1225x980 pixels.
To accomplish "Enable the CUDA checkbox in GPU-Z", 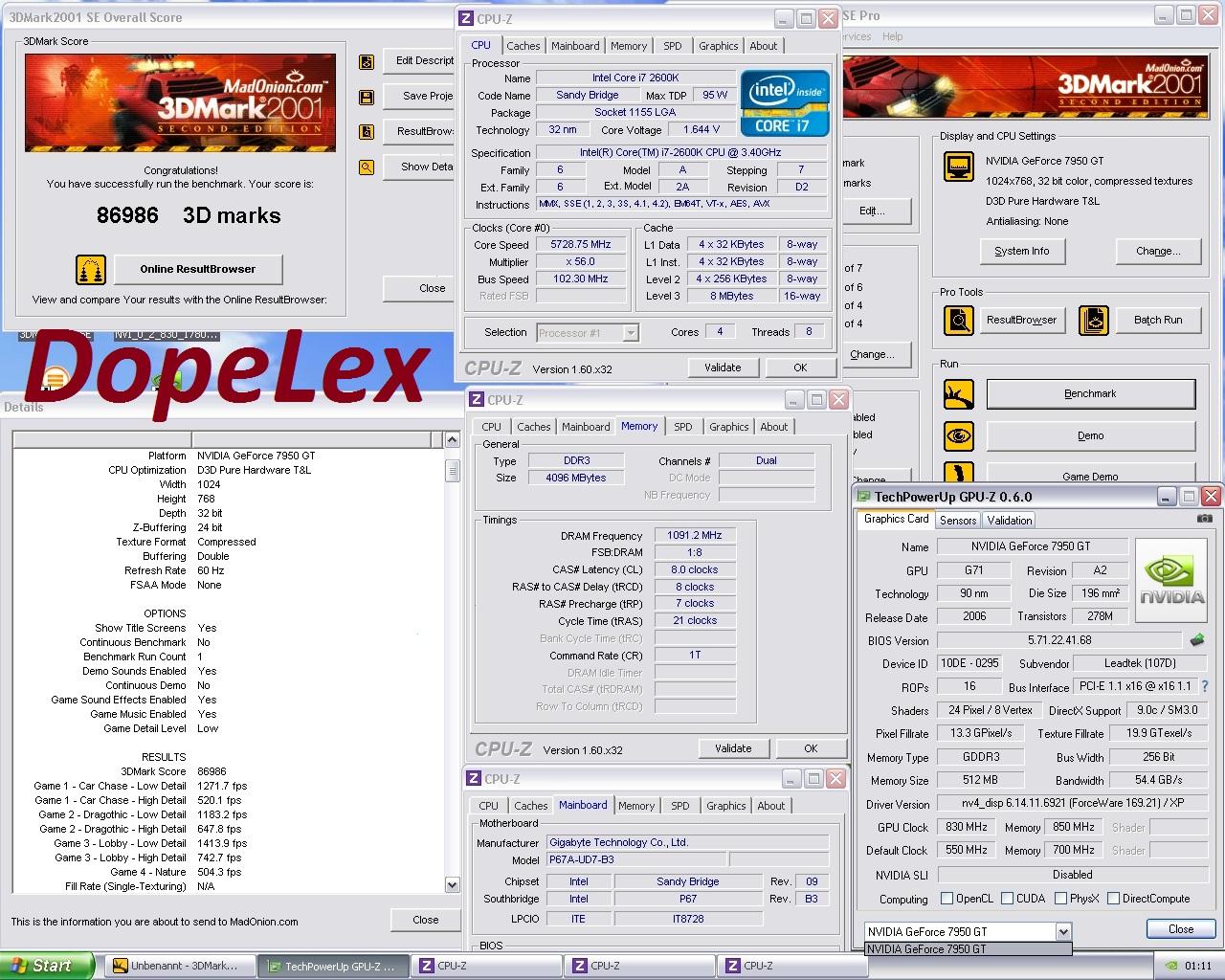I will point(1007,899).
